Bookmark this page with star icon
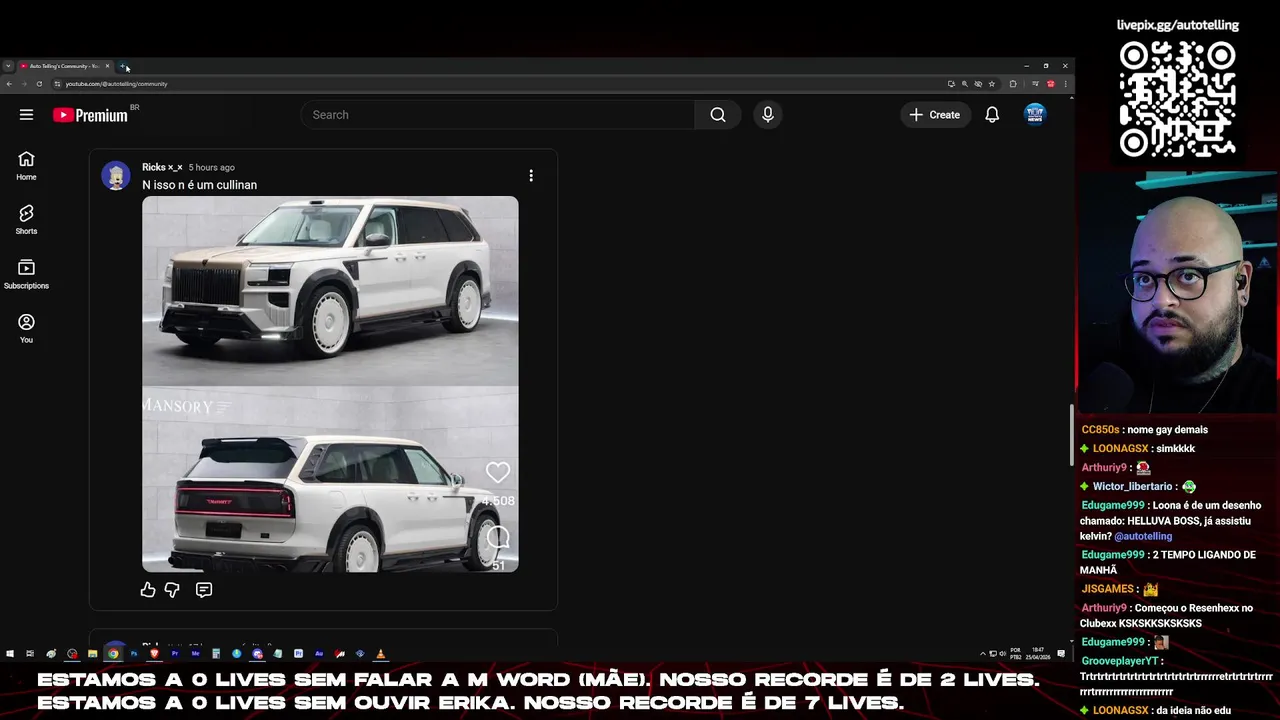 992,84
